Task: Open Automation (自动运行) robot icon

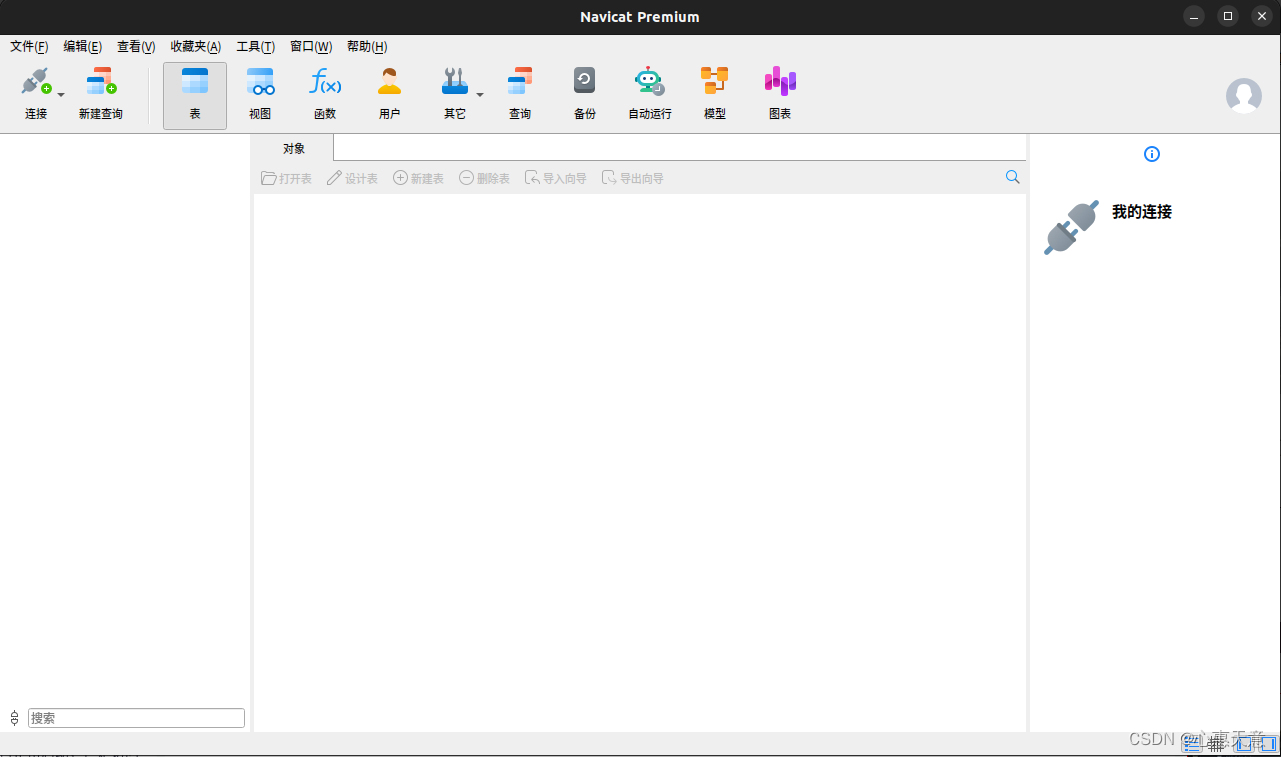Action: tap(649, 81)
